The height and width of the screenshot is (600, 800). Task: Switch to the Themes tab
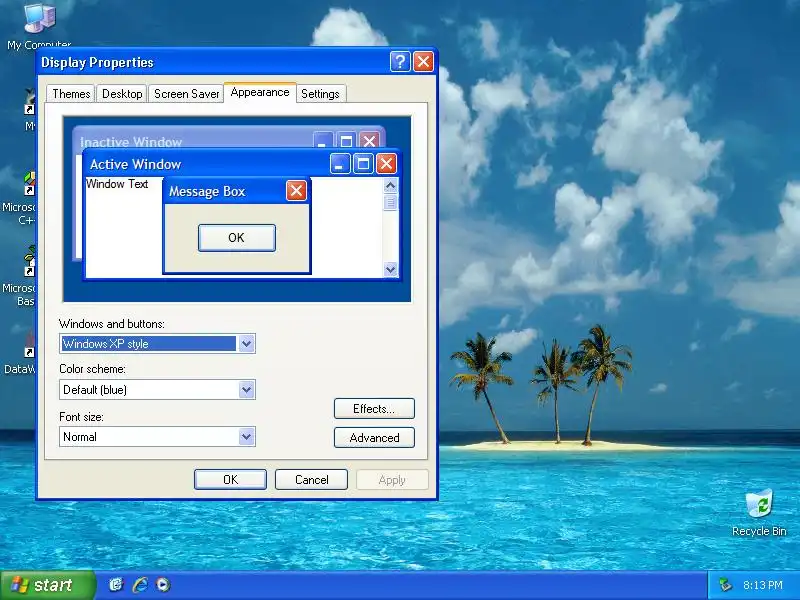pos(71,94)
